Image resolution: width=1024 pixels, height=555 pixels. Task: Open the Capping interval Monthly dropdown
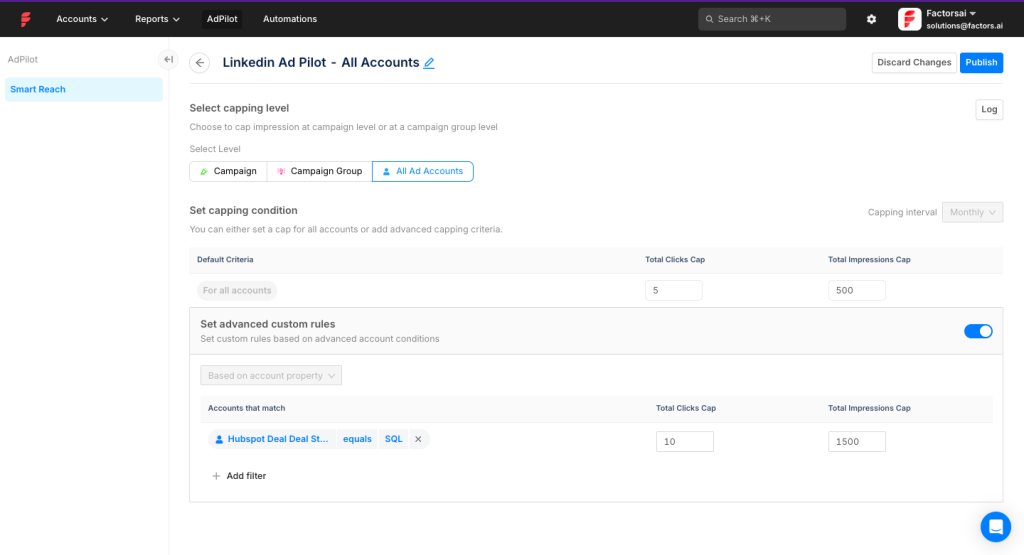click(972, 212)
